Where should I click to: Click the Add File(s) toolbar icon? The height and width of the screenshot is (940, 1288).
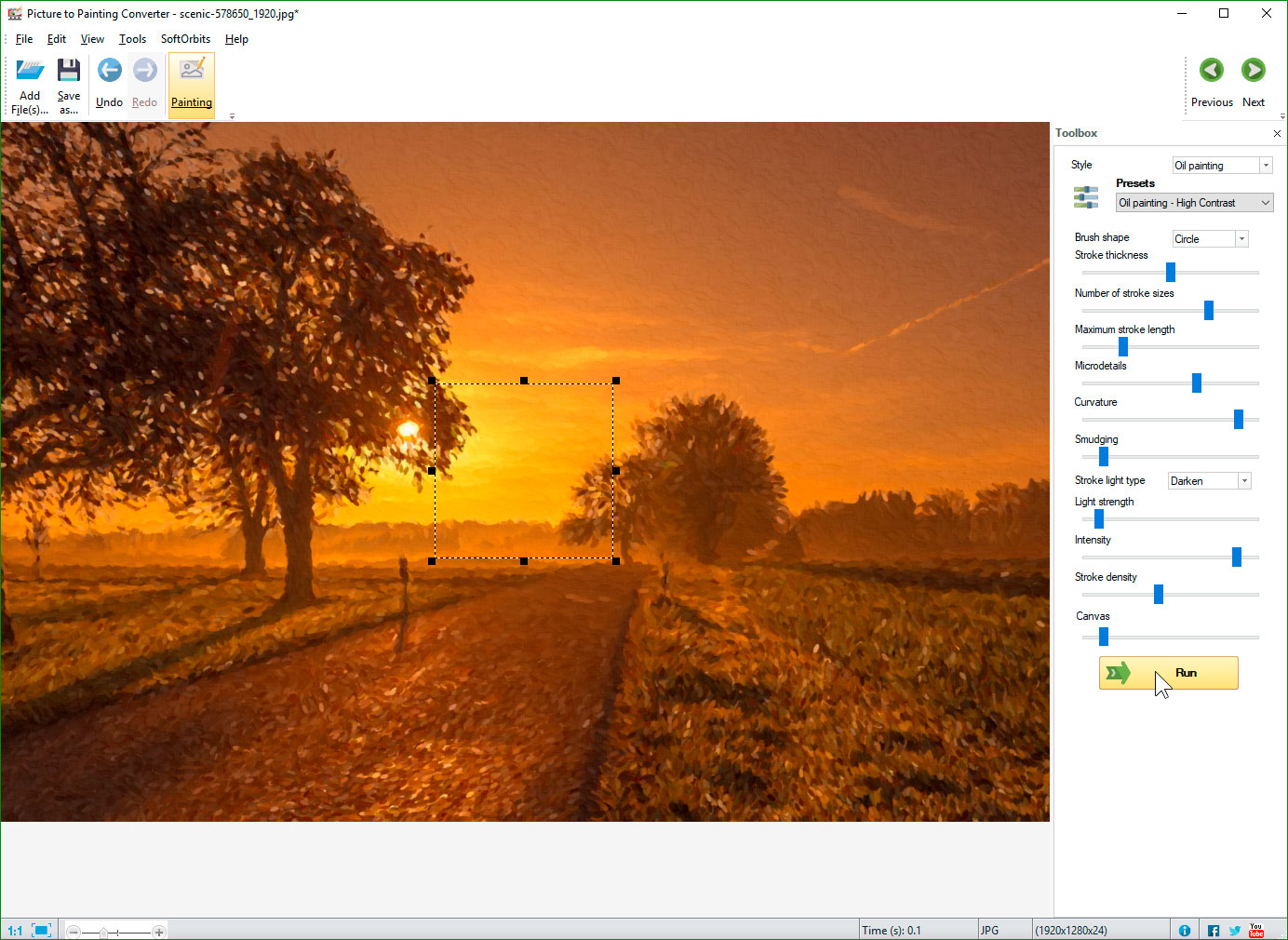(30, 71)
